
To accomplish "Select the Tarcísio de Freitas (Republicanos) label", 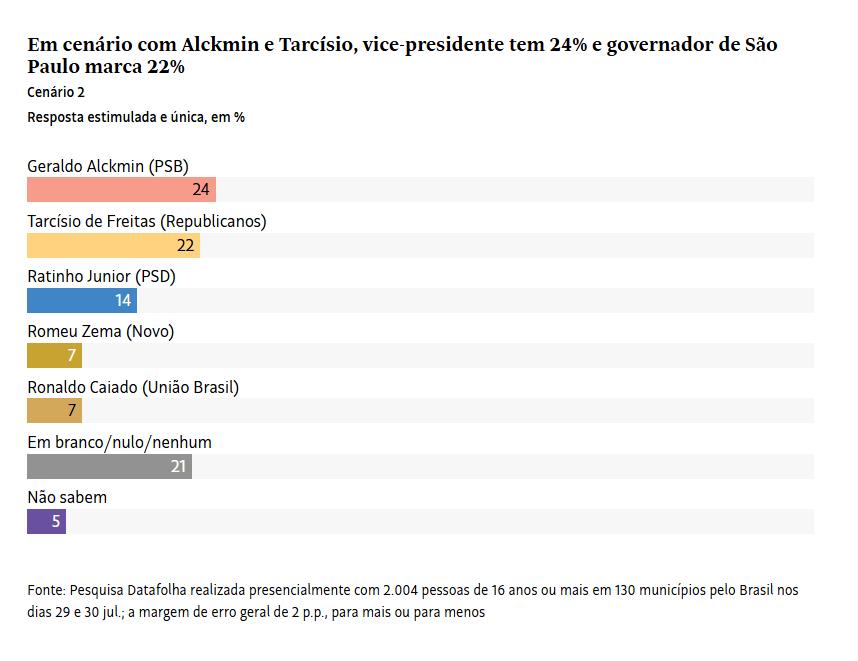I will [147, 221].
